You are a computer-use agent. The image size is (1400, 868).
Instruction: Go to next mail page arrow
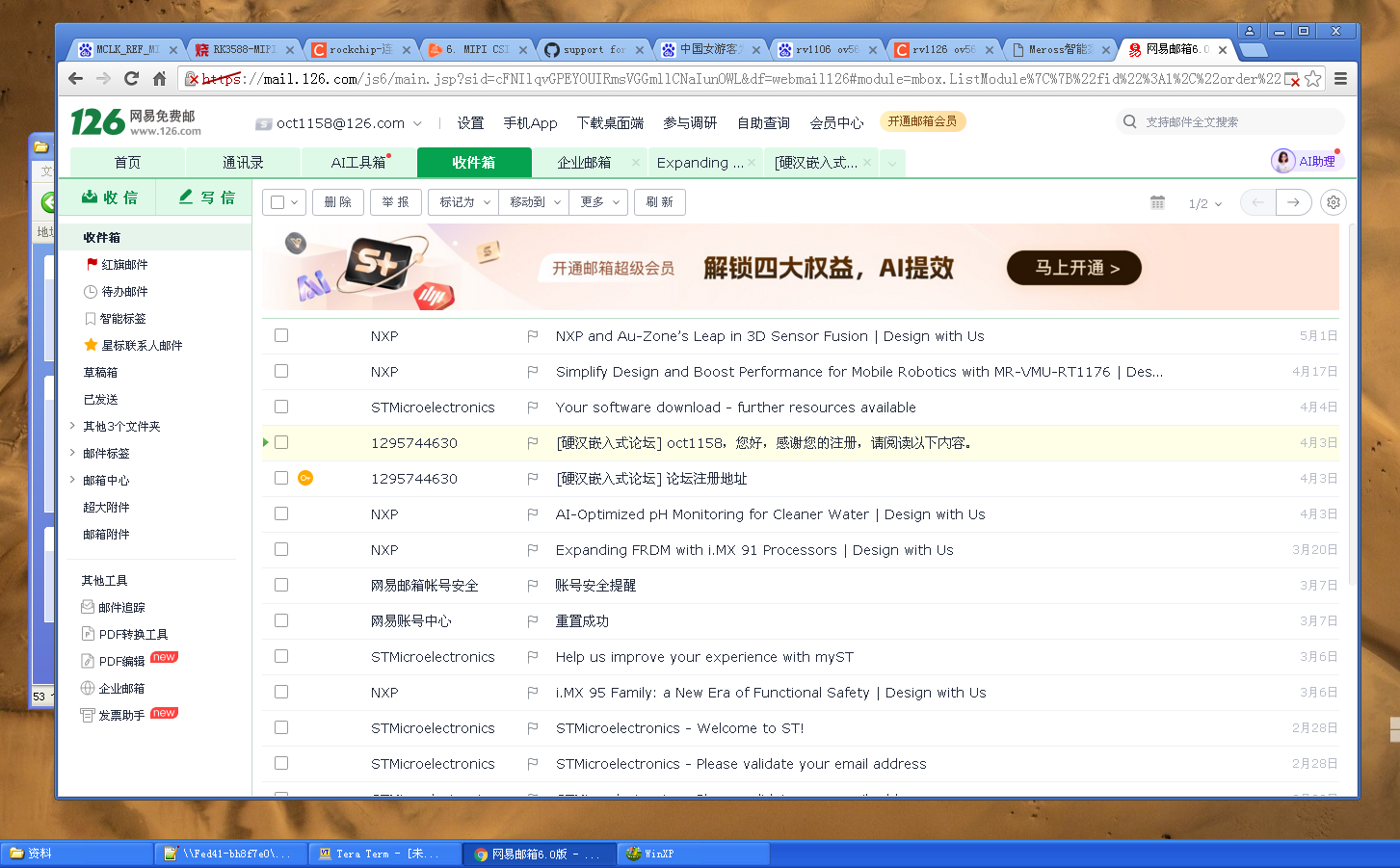[1294, 202]
